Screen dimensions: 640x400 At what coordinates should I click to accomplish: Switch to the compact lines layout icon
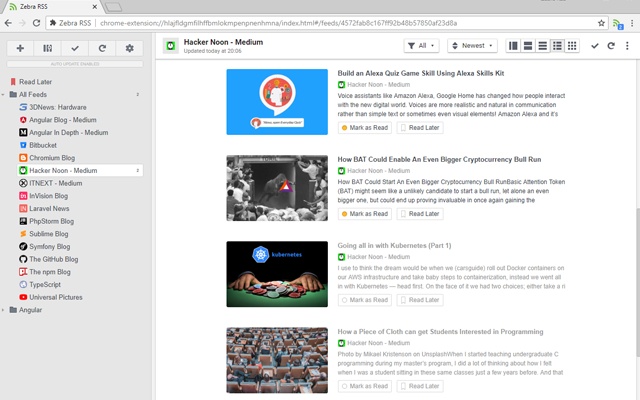pos(542,46)
